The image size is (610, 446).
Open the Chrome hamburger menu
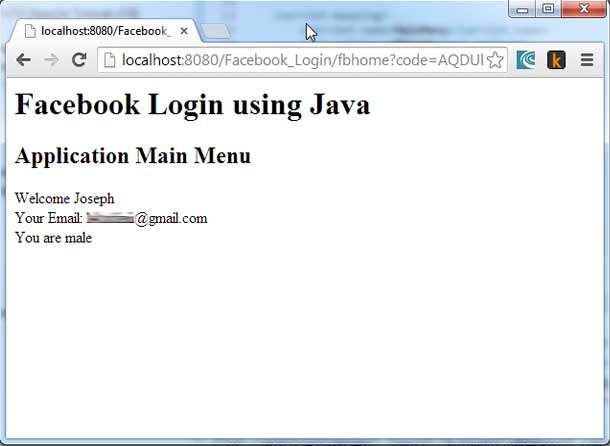[587, 60]
